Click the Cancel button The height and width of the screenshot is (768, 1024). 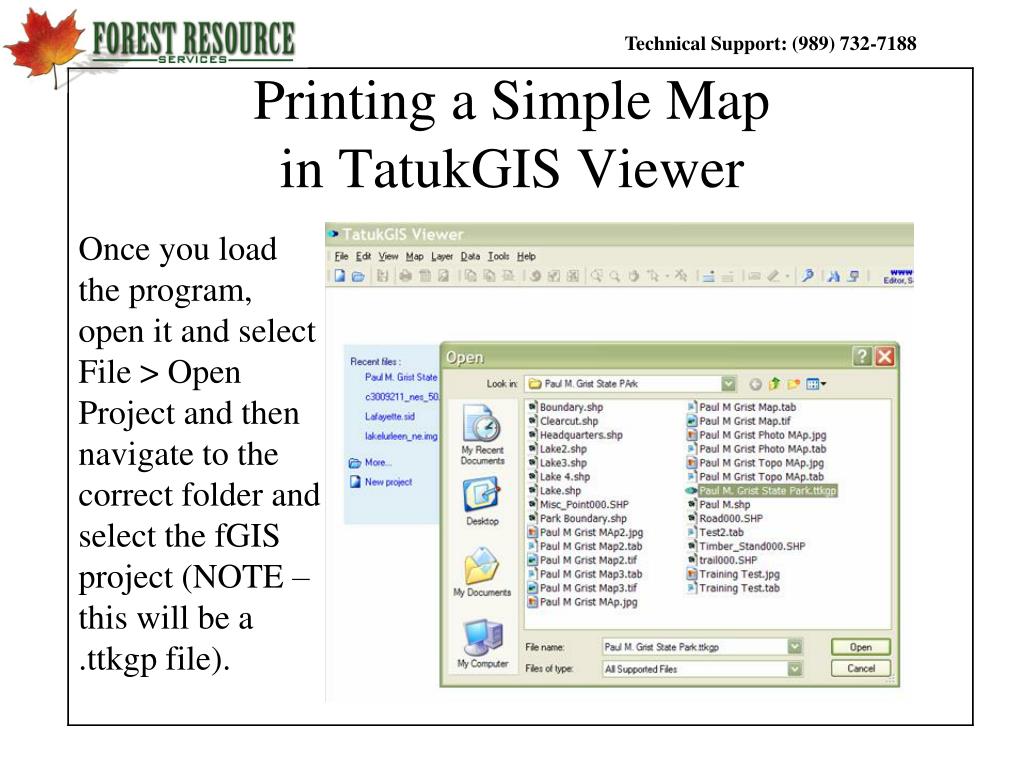(861, 668)
